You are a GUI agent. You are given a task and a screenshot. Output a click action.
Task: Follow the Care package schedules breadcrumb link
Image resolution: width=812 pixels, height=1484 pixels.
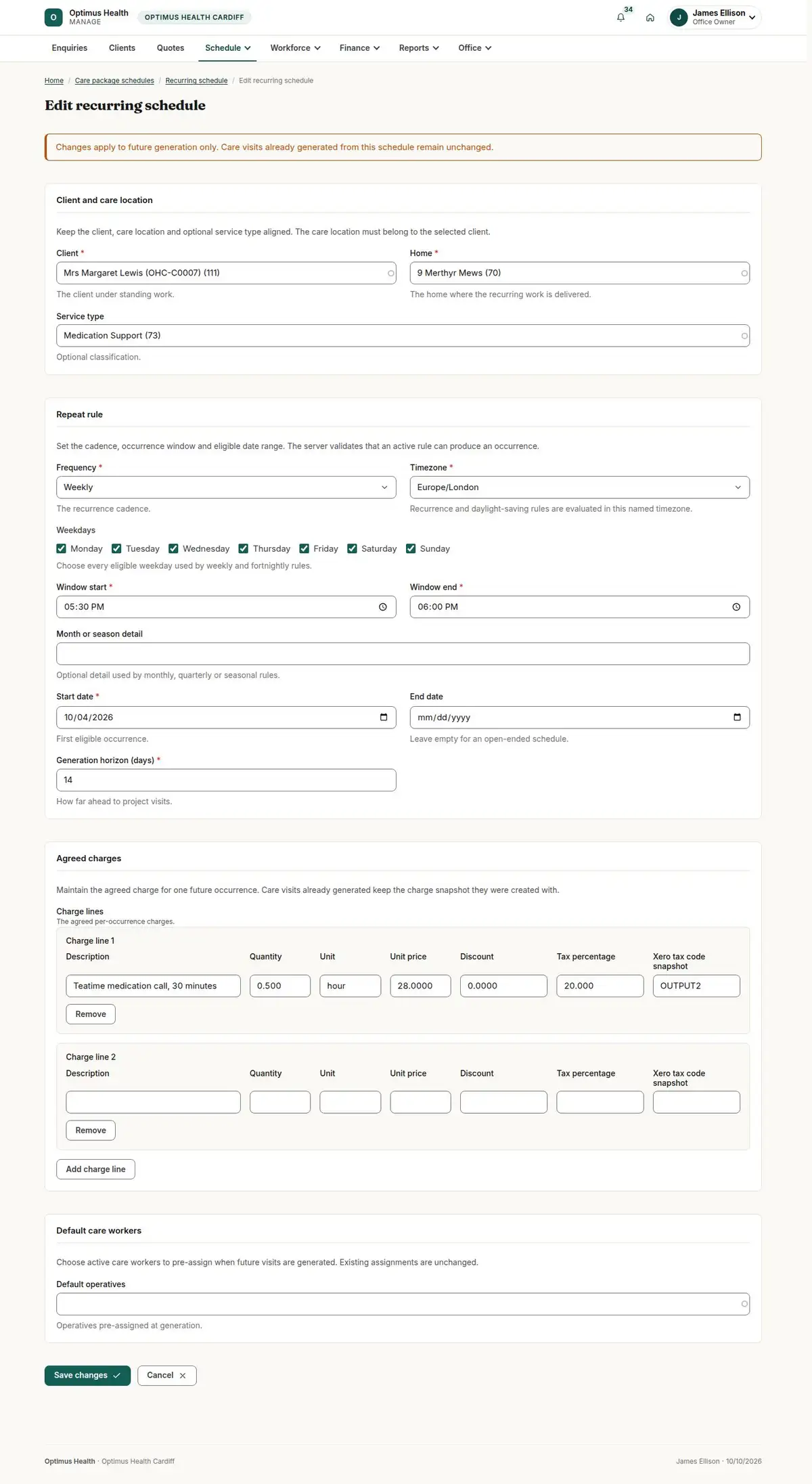(114, 81)
